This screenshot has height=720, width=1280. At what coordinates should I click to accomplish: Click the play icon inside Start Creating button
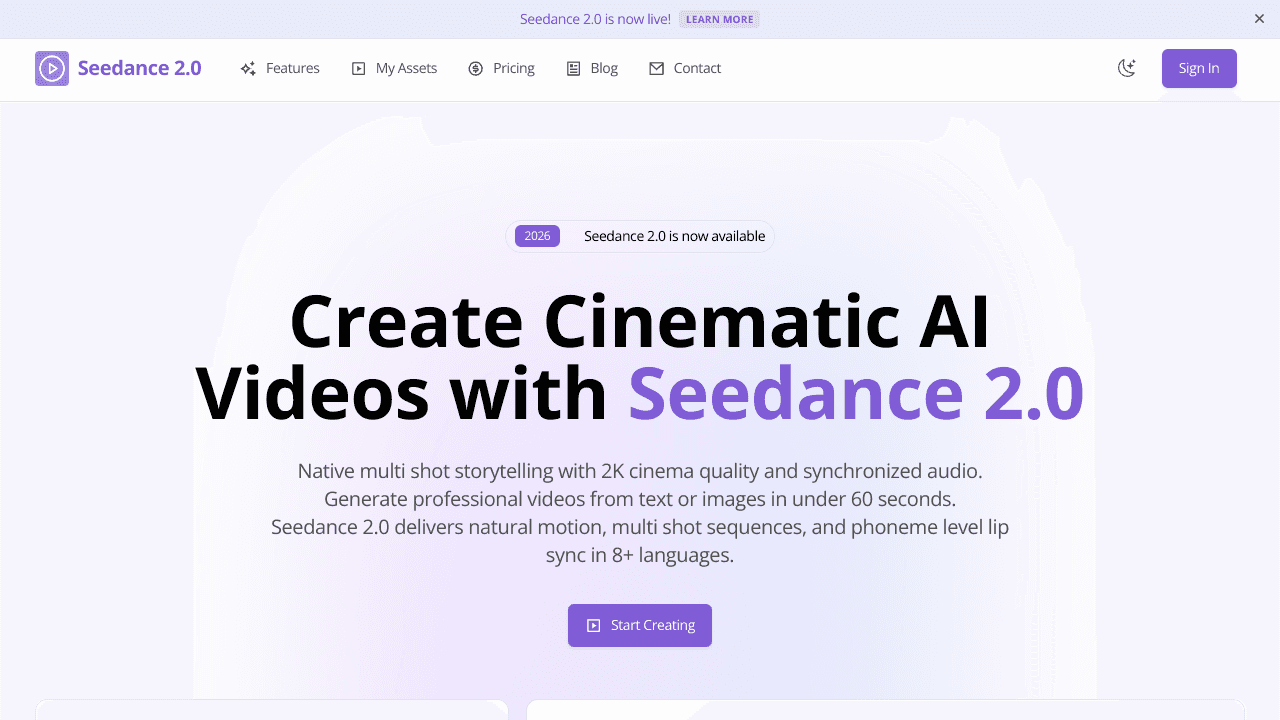pos(594,625)
